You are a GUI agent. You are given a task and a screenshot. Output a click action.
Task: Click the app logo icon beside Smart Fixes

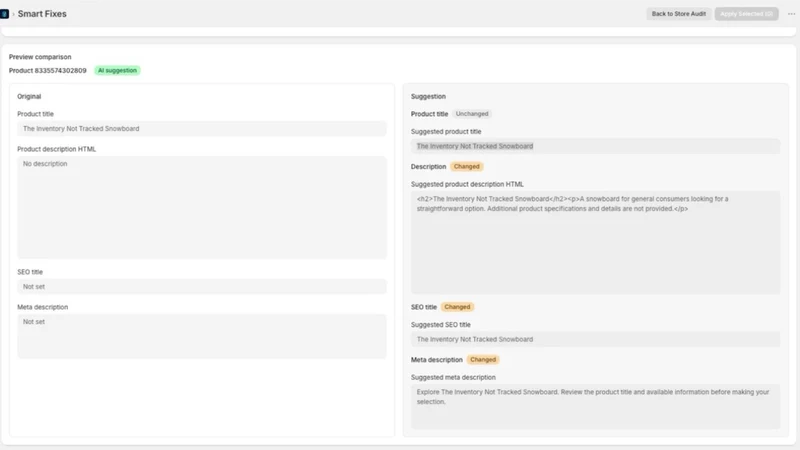[4, 14]
